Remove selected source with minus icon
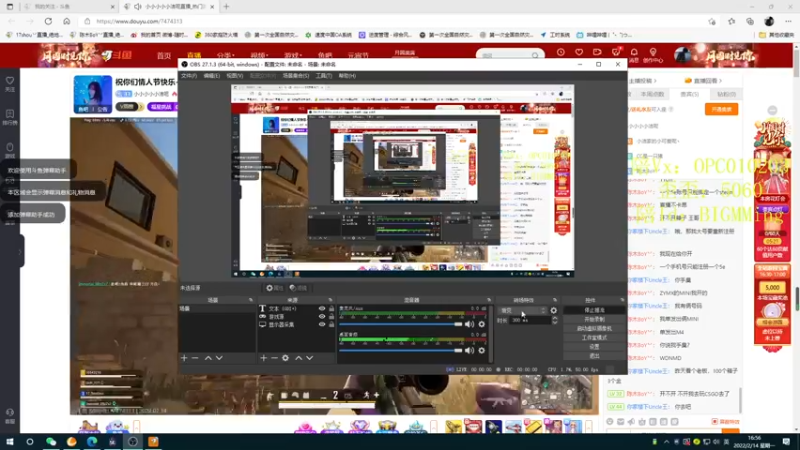Image resolution: width=800 pixels, height=450 pixels. click(274, 358)
